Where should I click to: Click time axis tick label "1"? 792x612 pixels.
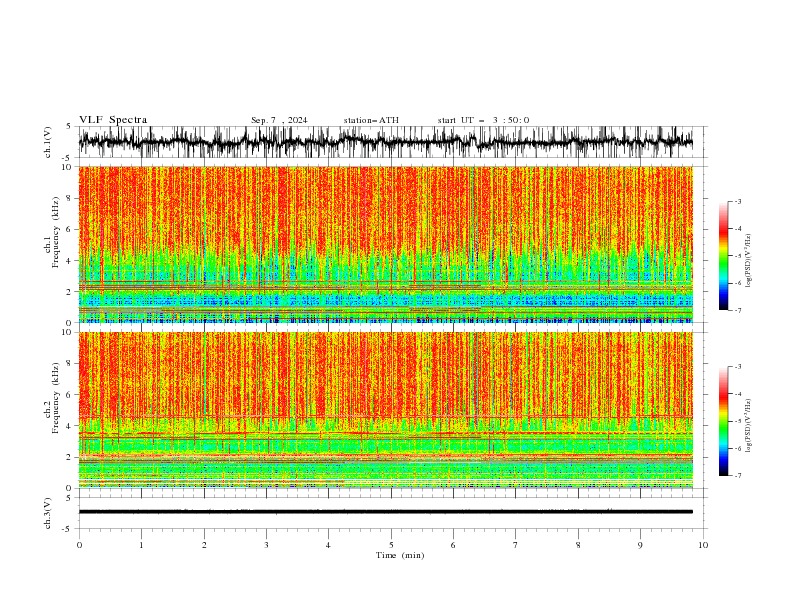141,545
